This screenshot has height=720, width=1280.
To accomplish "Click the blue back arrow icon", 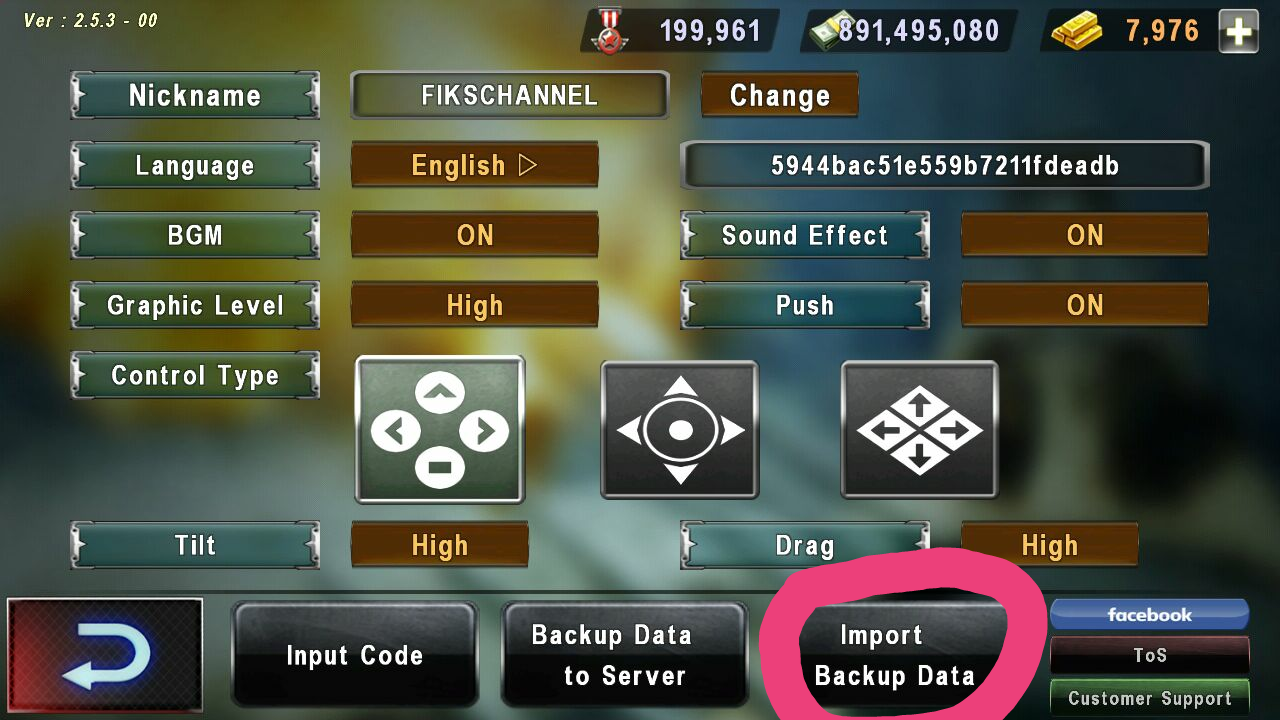I will point(105,654).
